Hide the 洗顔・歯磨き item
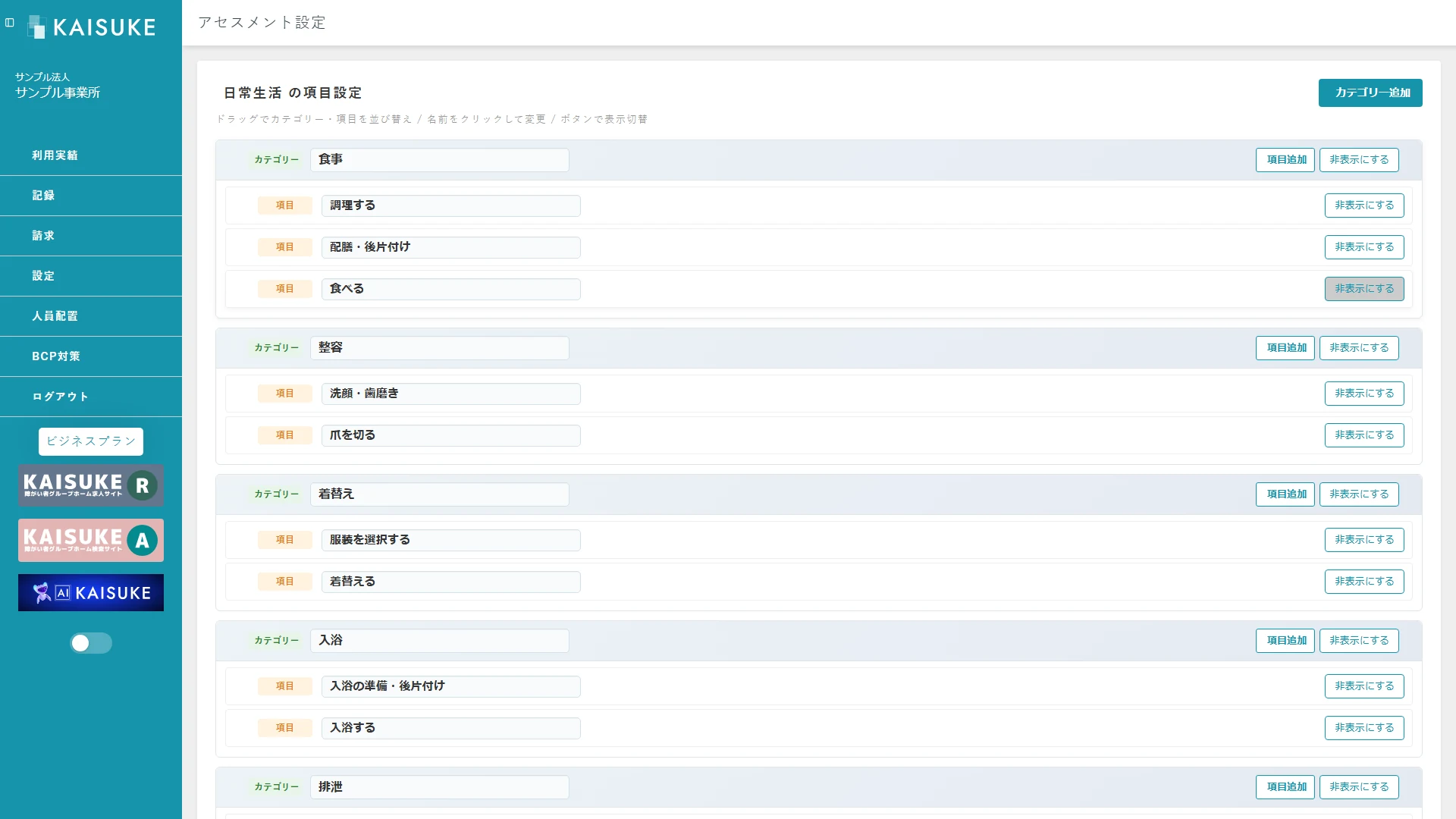 point(1364,394)
